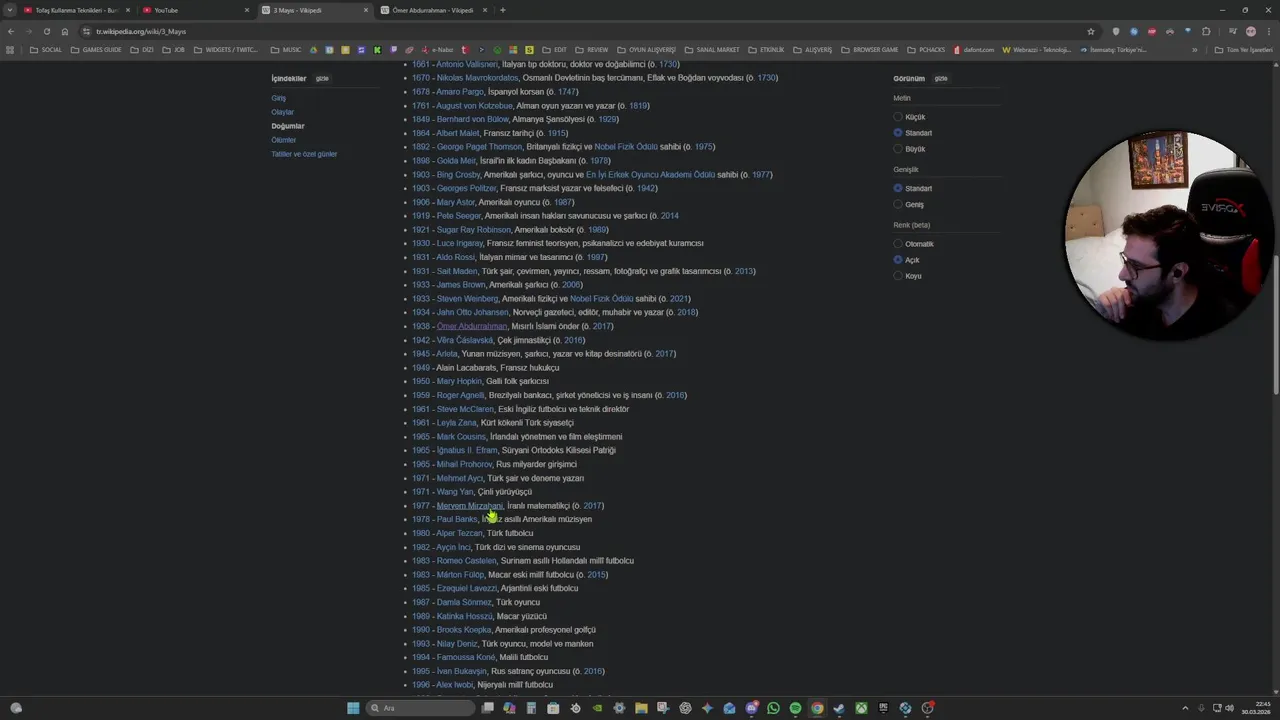Jump to Olaylar in contents
Image resolution: width=1280 pixels, height=720 pixels.
click(x=283, y=112)
